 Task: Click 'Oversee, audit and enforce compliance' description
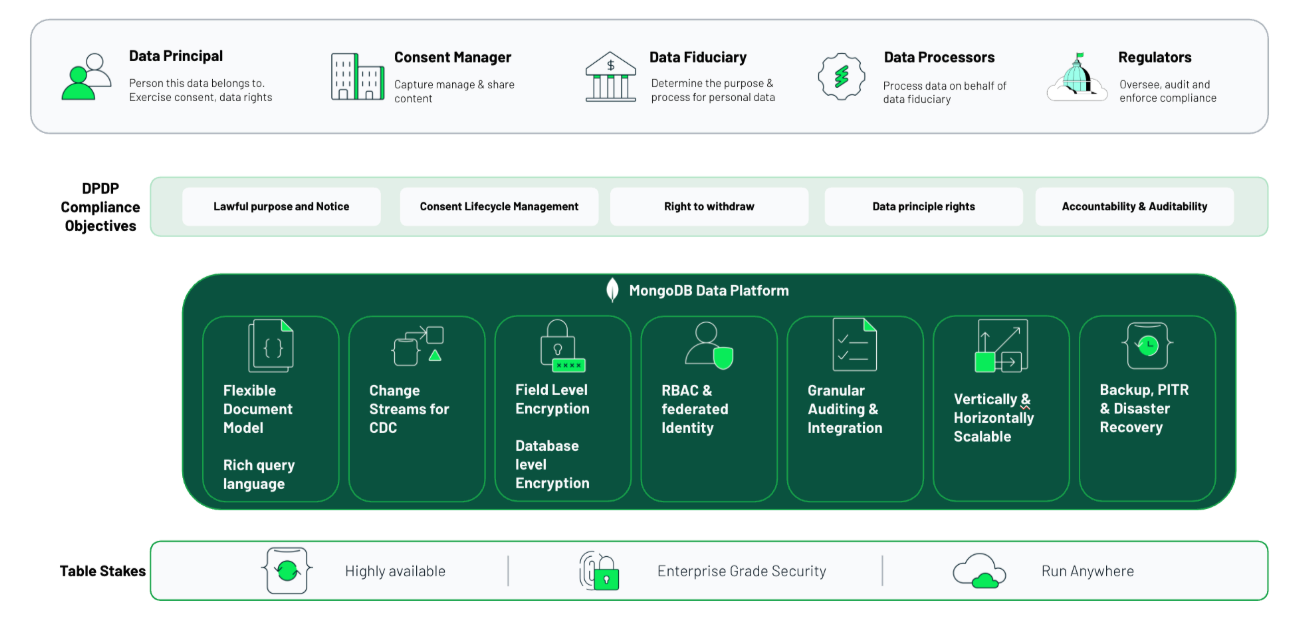(x=1168, y=91)
